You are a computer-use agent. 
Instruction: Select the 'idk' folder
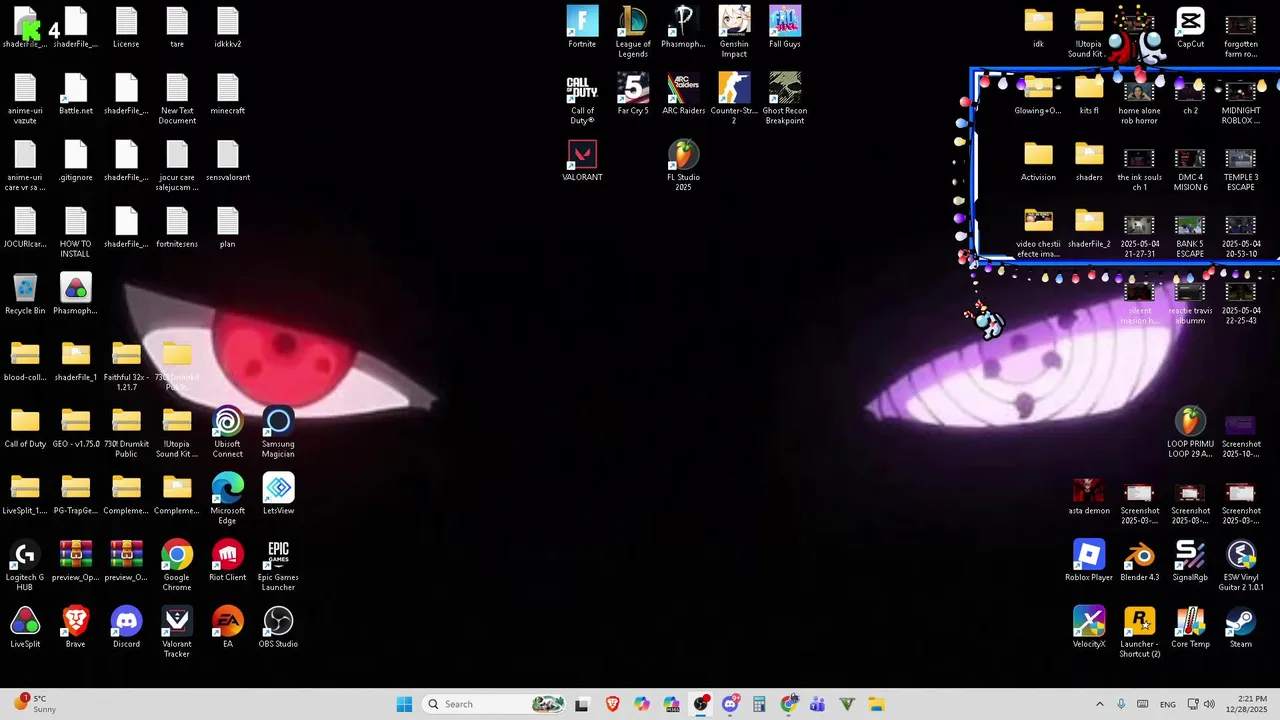click(1038, 27)
